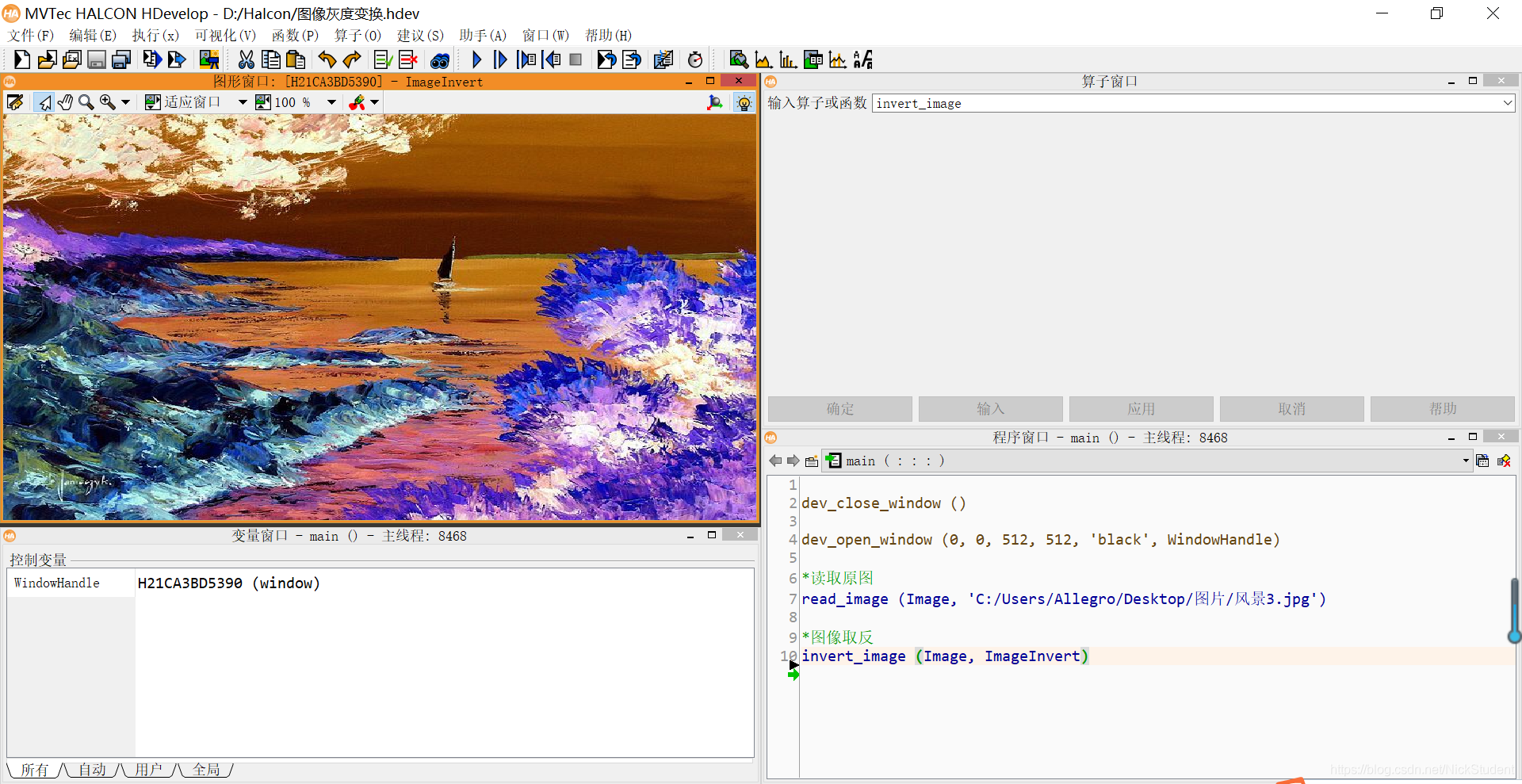Click the 帮助 button in operator window
Viewport: 1522px width, 784px height.
[x=1443, y=409]
